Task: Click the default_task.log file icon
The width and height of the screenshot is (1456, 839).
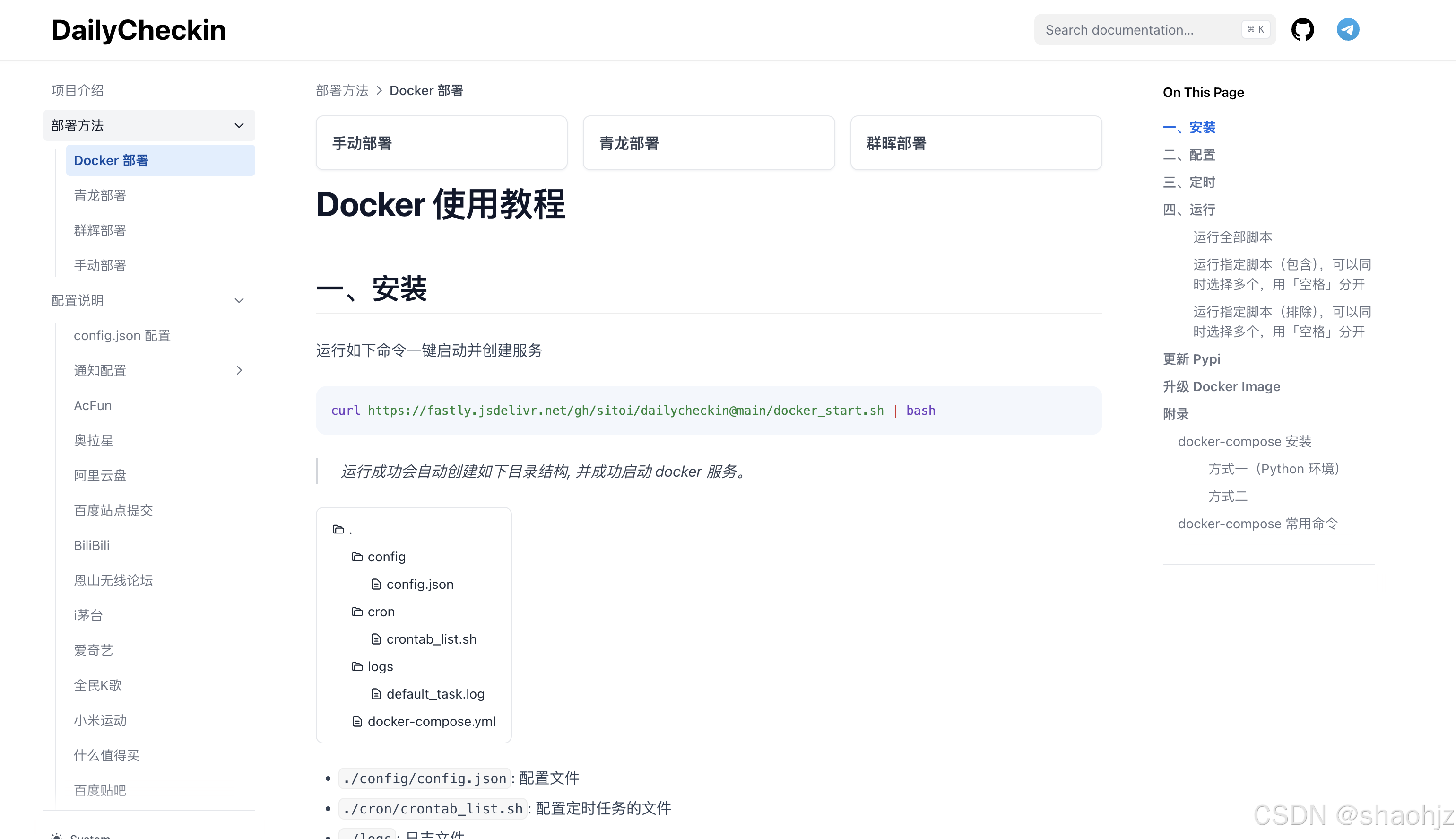Action: [376, 694]
